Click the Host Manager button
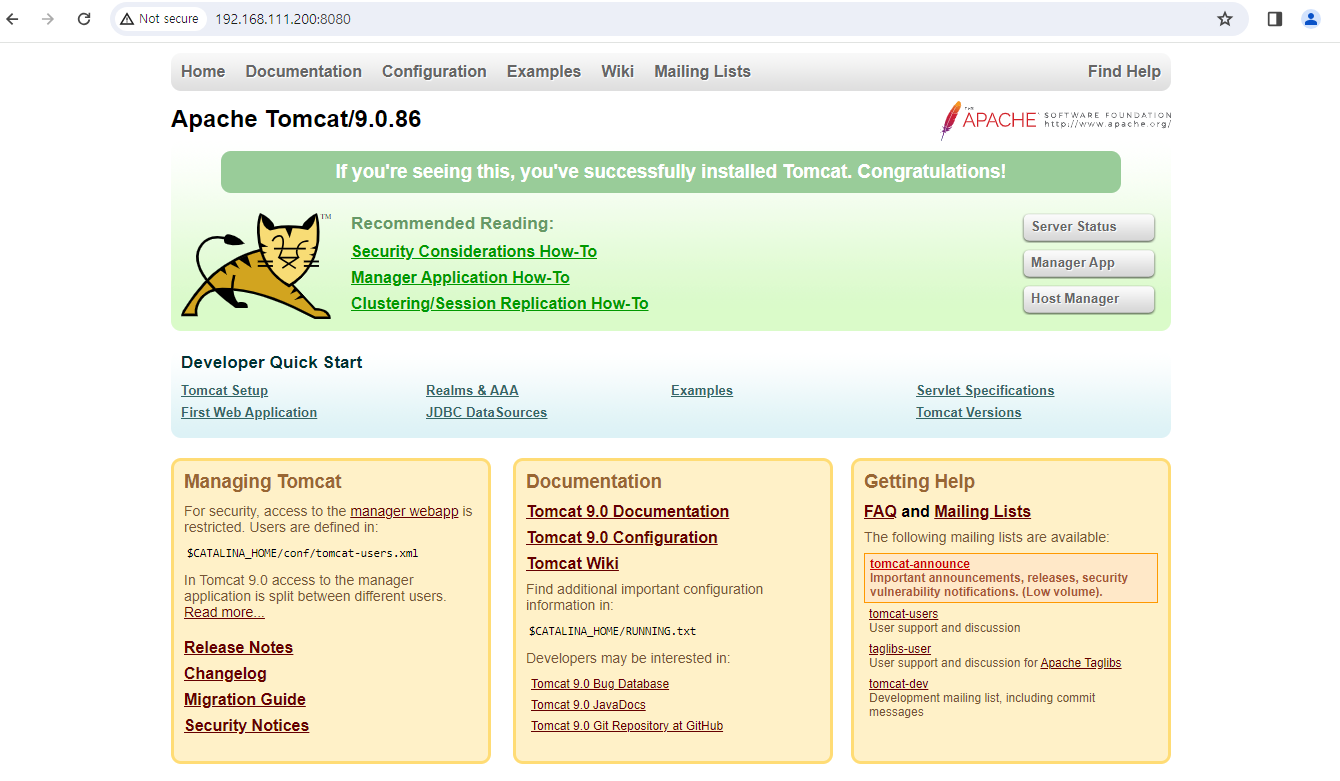This screenshot has height=781, width=1340. pos(1088,299)
